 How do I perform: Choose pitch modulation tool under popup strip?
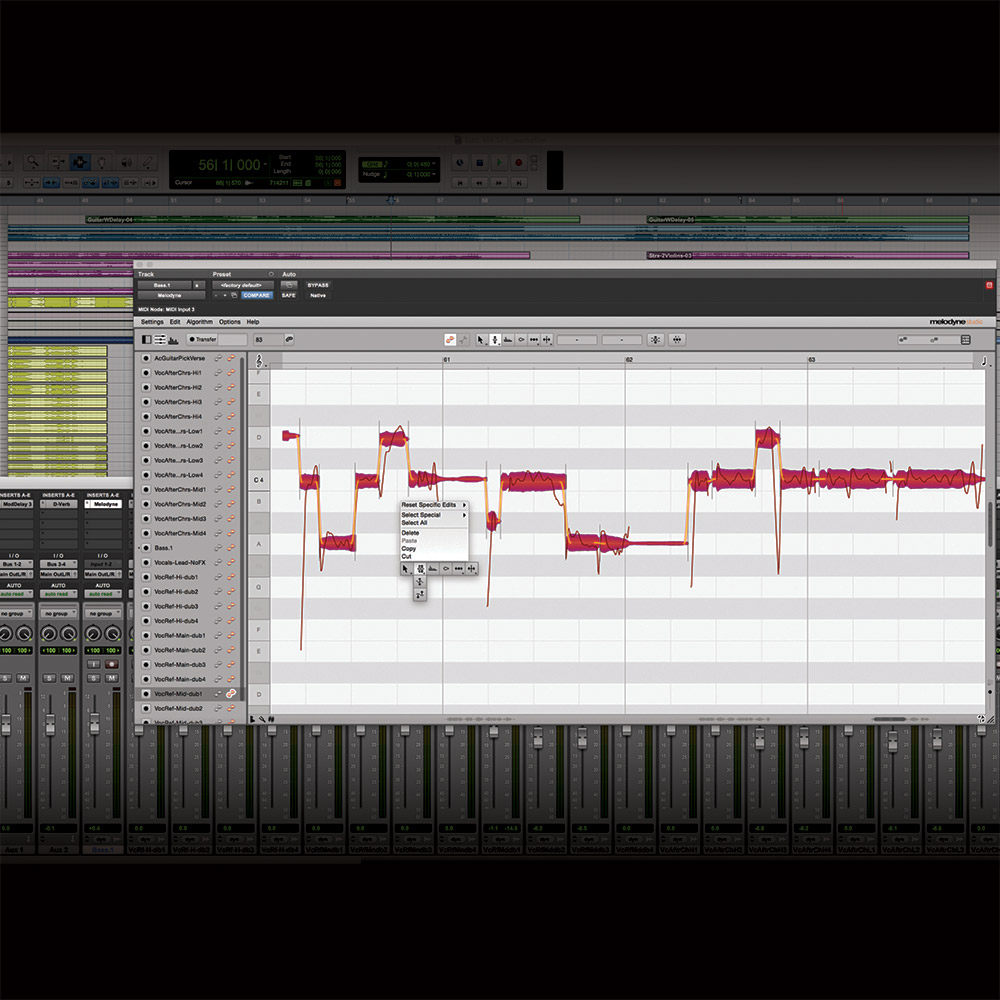420,582
